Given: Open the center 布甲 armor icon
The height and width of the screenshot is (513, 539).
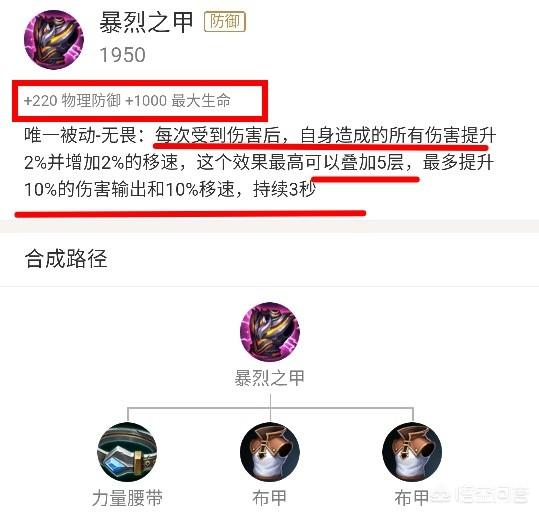Looking at the screenshot, I should [x=270, y=452].
